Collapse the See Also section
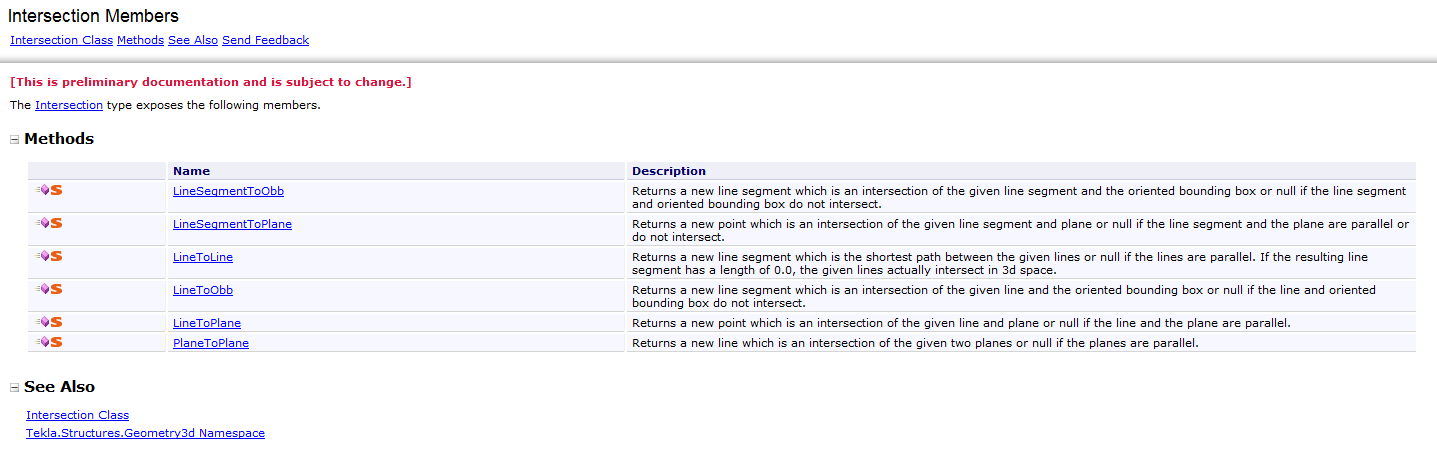Screen dimensions: 1437x451 pos(14,388)
